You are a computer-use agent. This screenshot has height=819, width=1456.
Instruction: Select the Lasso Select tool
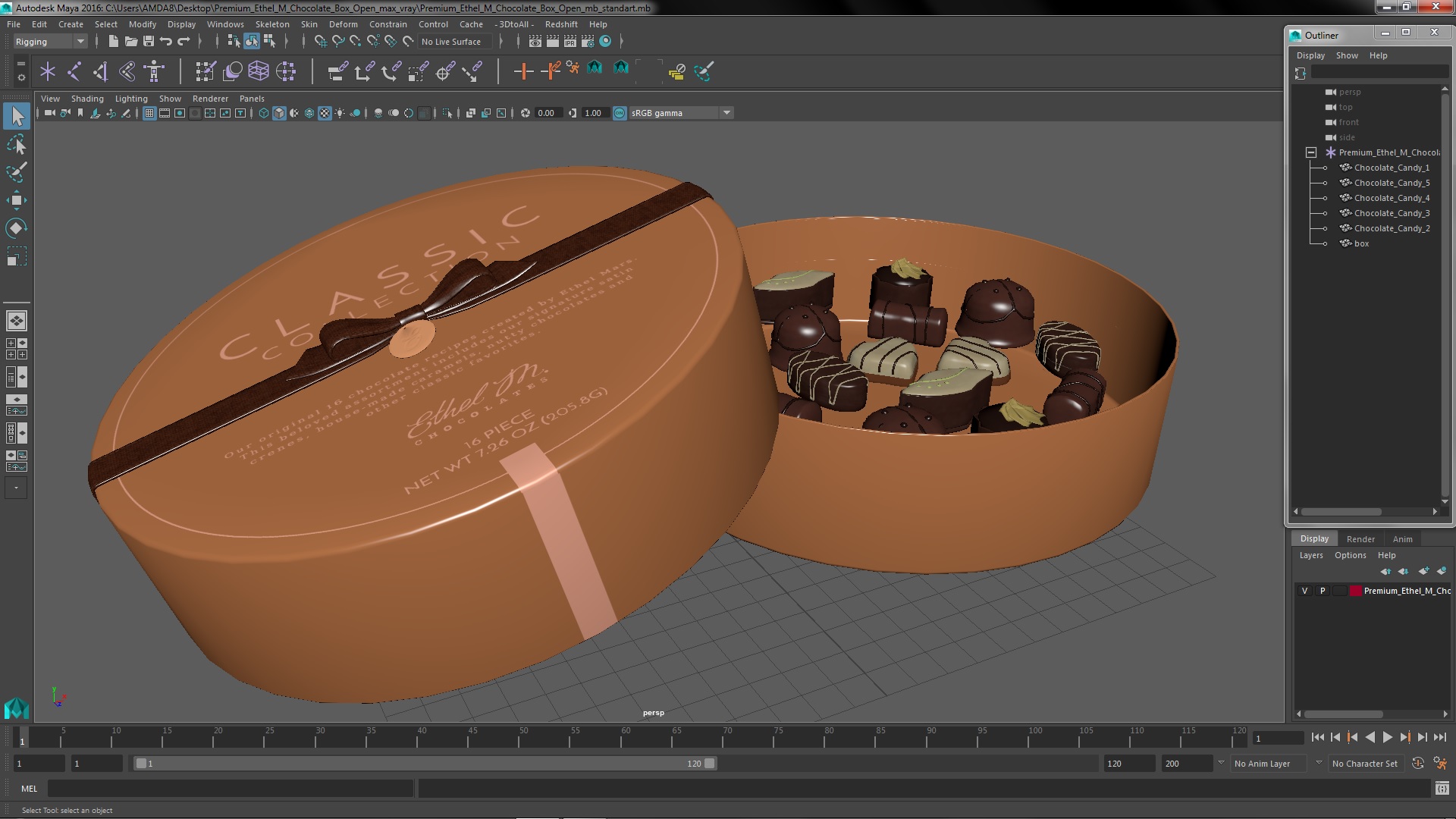tap(17, 144)
